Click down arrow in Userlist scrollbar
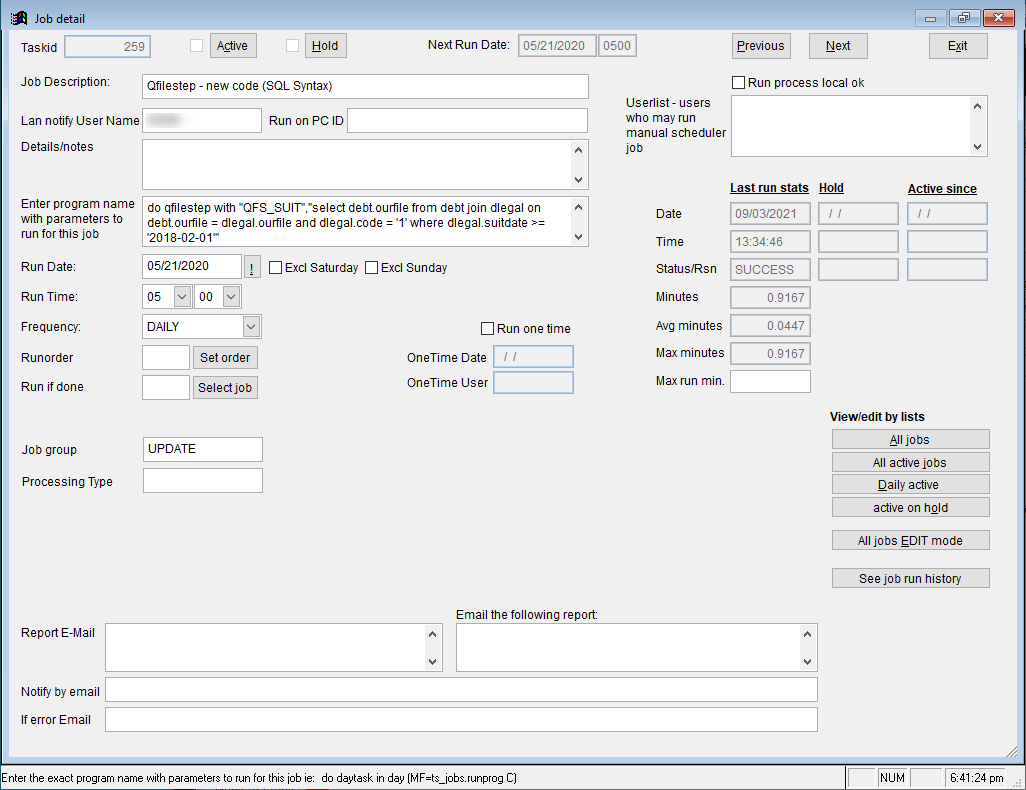1026x790 pixels. 978,147
